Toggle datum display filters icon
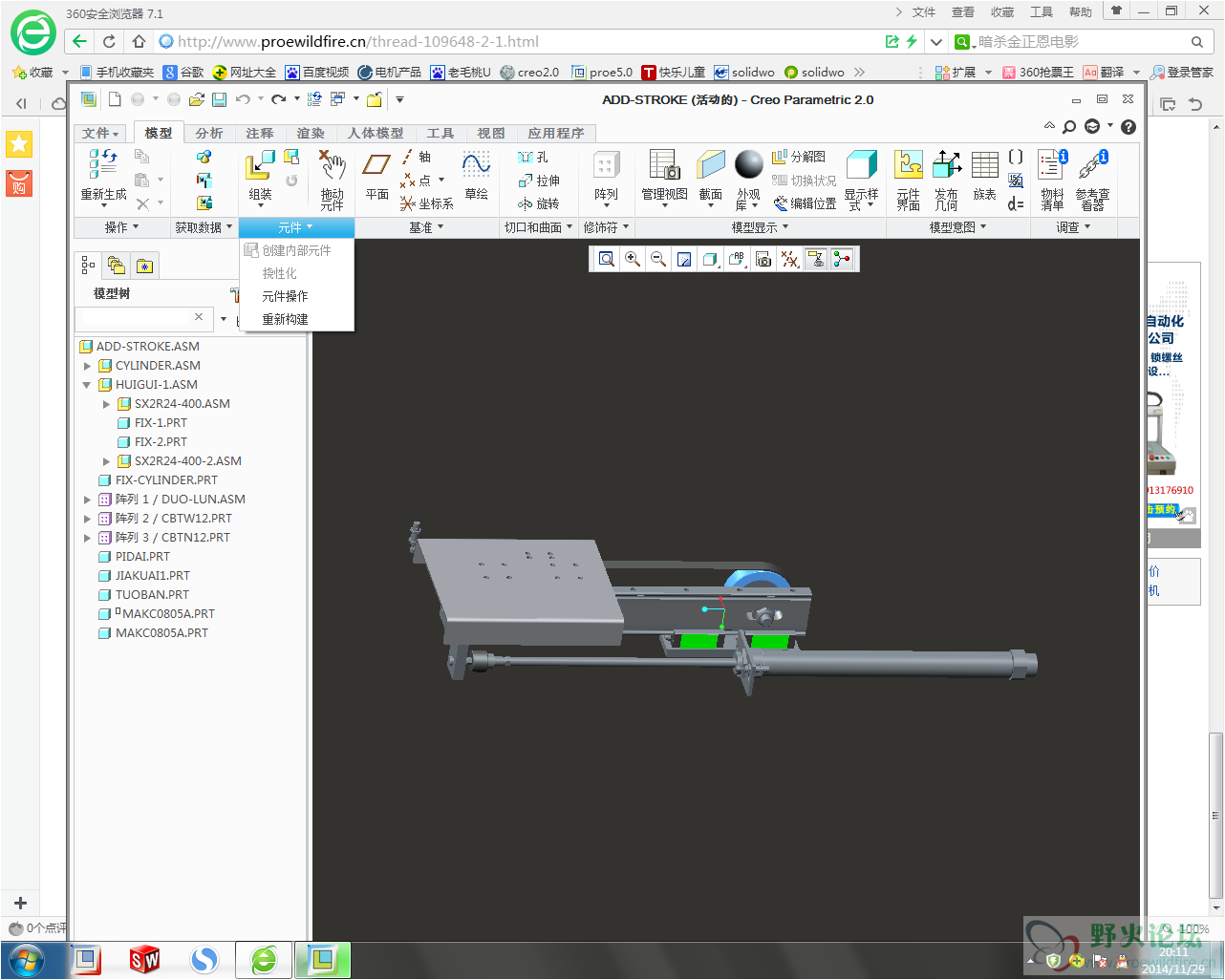 pos(789,259)
